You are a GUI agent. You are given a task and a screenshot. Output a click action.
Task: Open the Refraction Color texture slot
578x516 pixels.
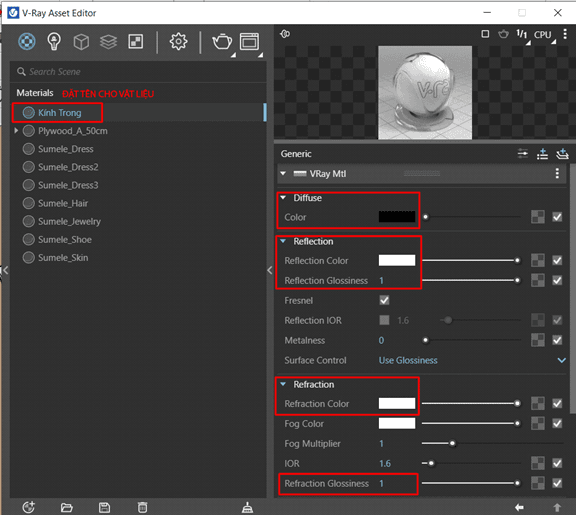click(538, 404)
